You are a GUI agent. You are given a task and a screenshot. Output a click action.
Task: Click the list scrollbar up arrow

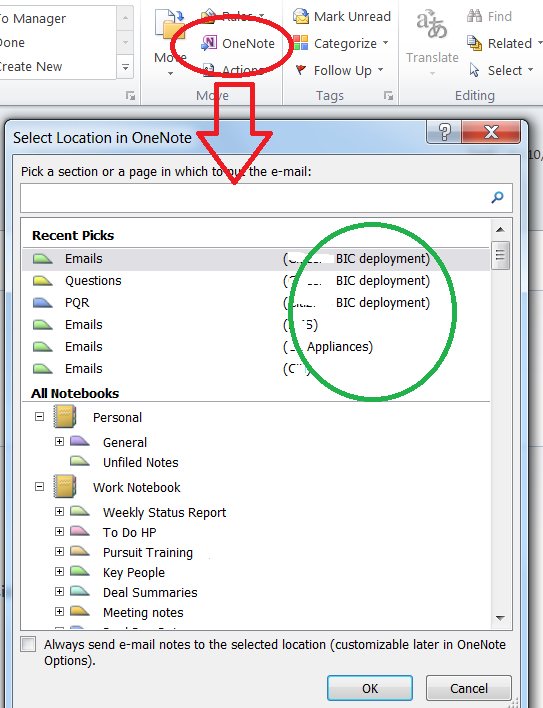(x=500, y=230)
